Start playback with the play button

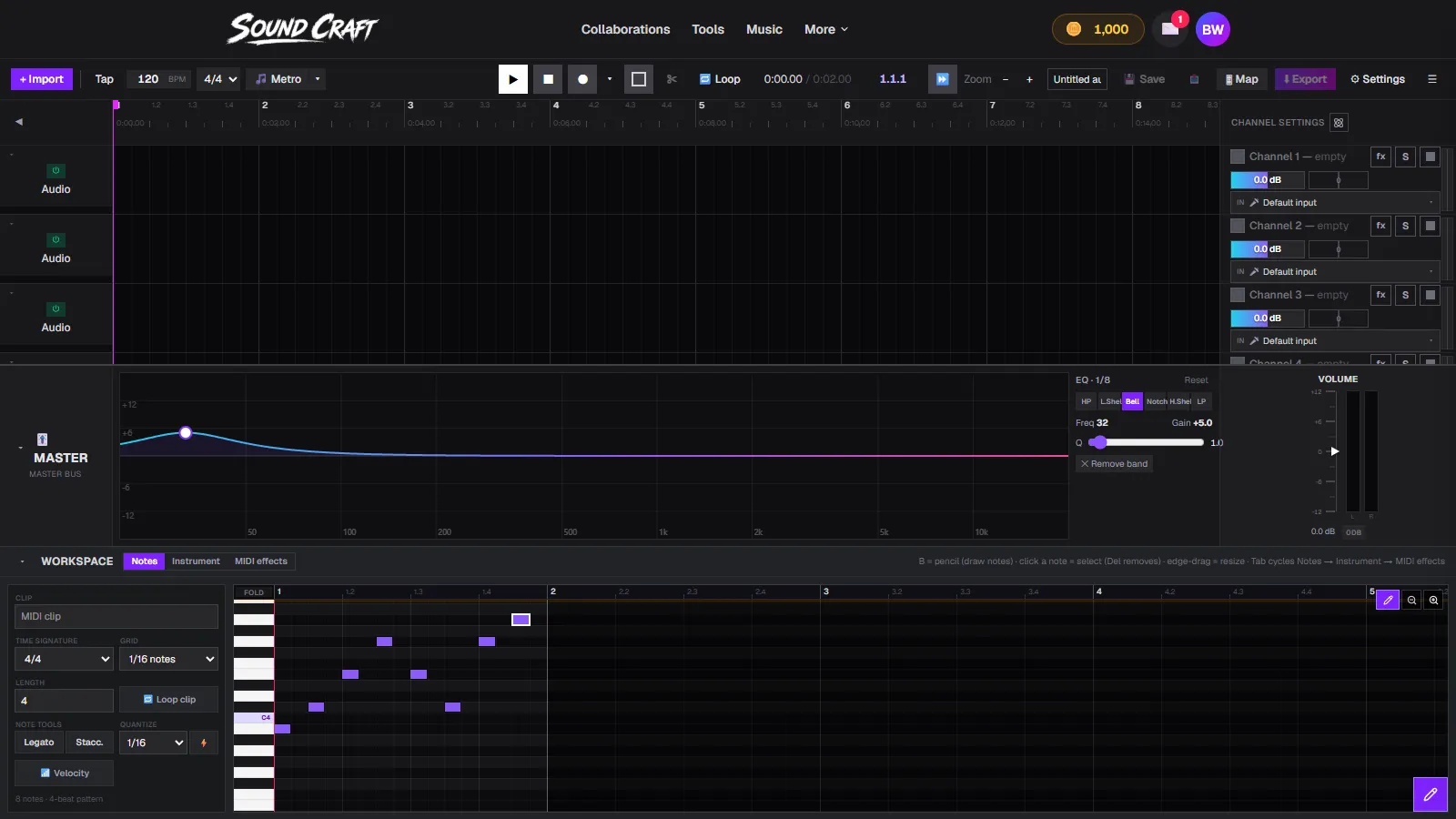click(513, 79)
